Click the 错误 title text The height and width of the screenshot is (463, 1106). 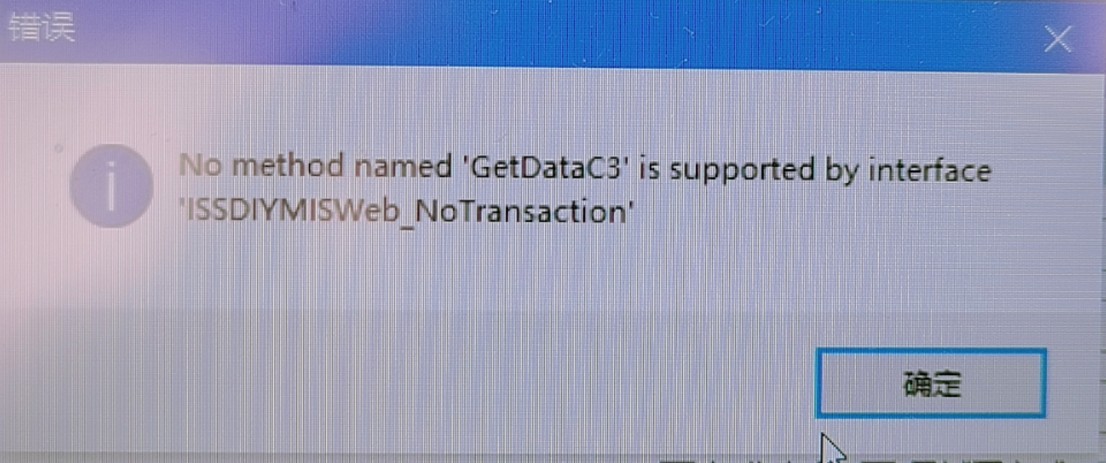click(x=40, y=30)
